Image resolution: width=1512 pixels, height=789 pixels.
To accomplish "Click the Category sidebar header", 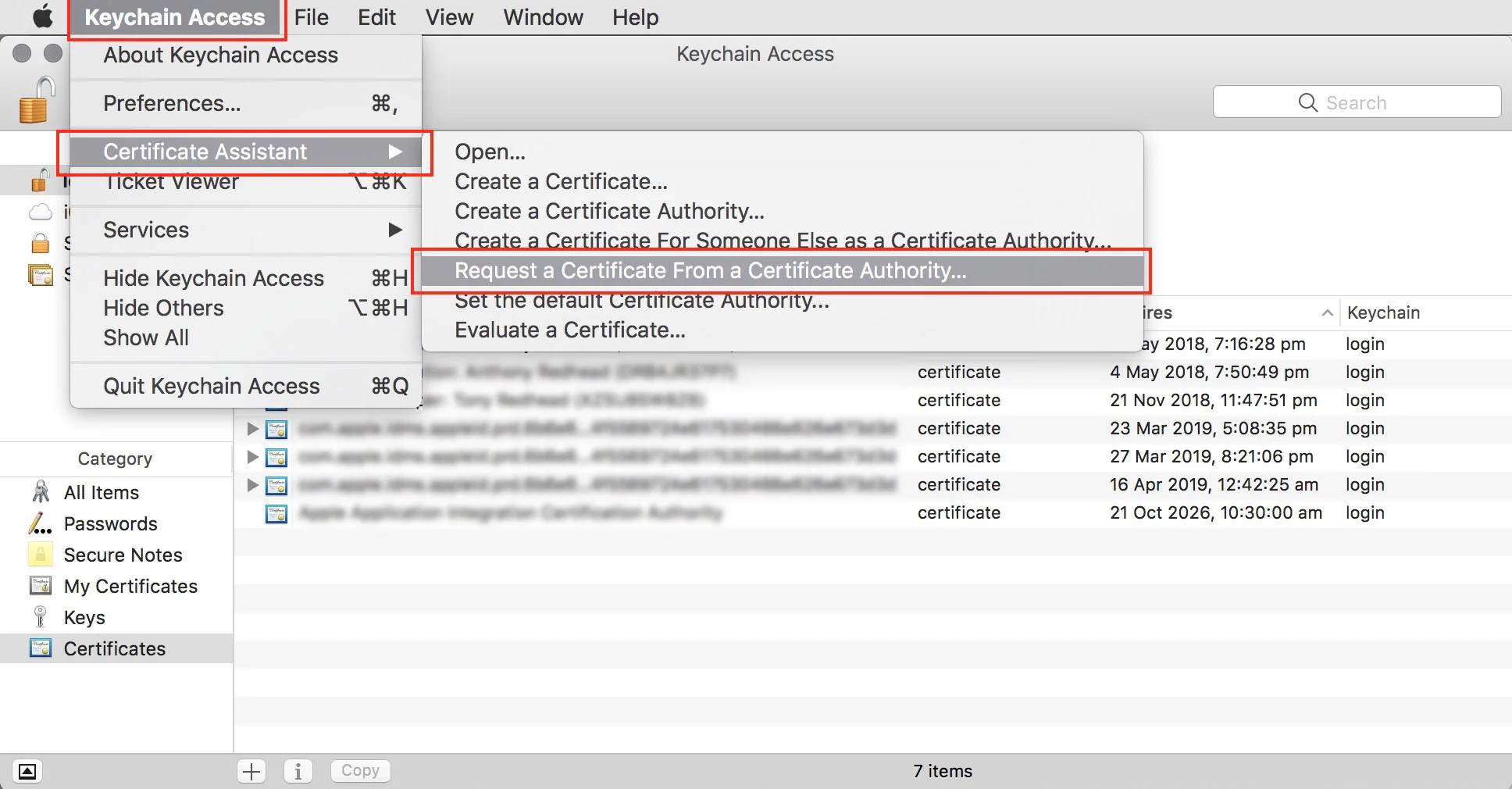I will [x=115, y=459].
